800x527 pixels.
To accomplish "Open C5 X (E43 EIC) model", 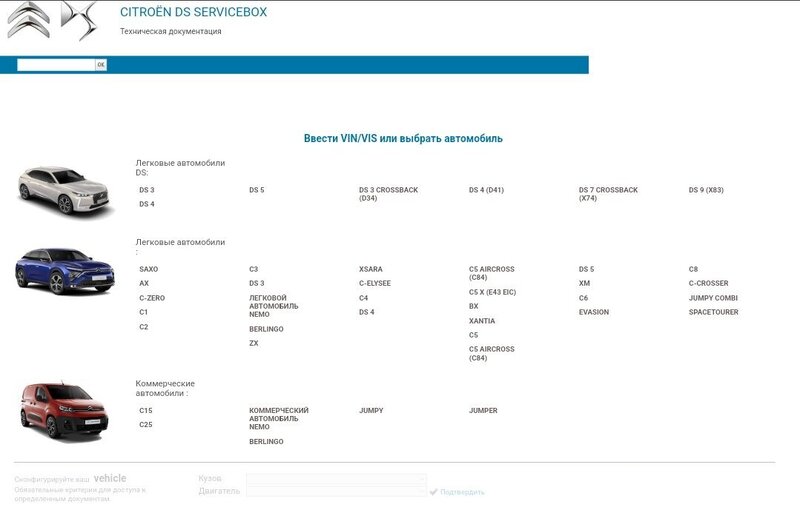I will [x=492, y=292].
